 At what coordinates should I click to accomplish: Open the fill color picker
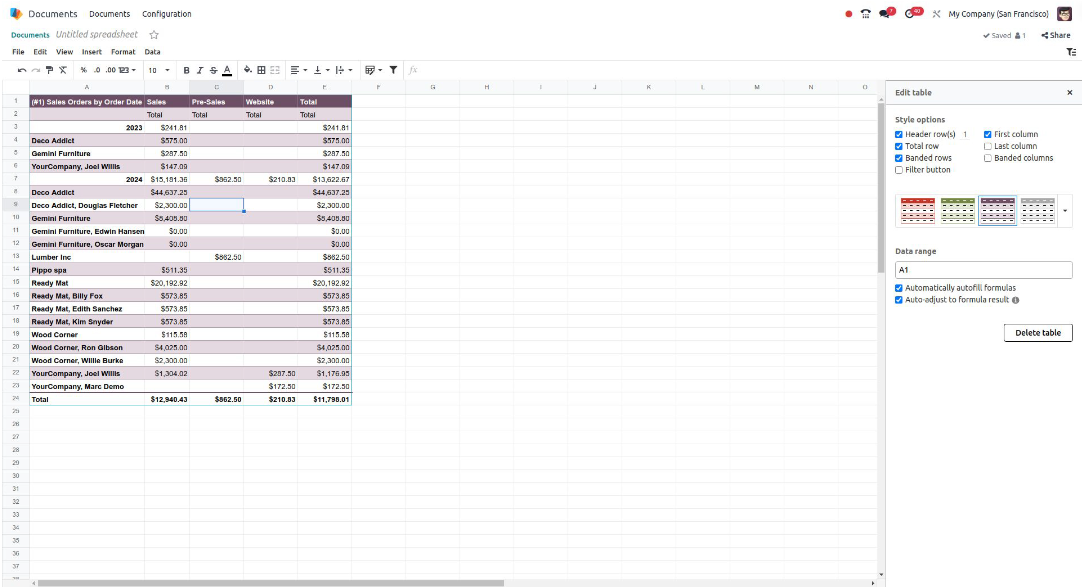[247, 70]
